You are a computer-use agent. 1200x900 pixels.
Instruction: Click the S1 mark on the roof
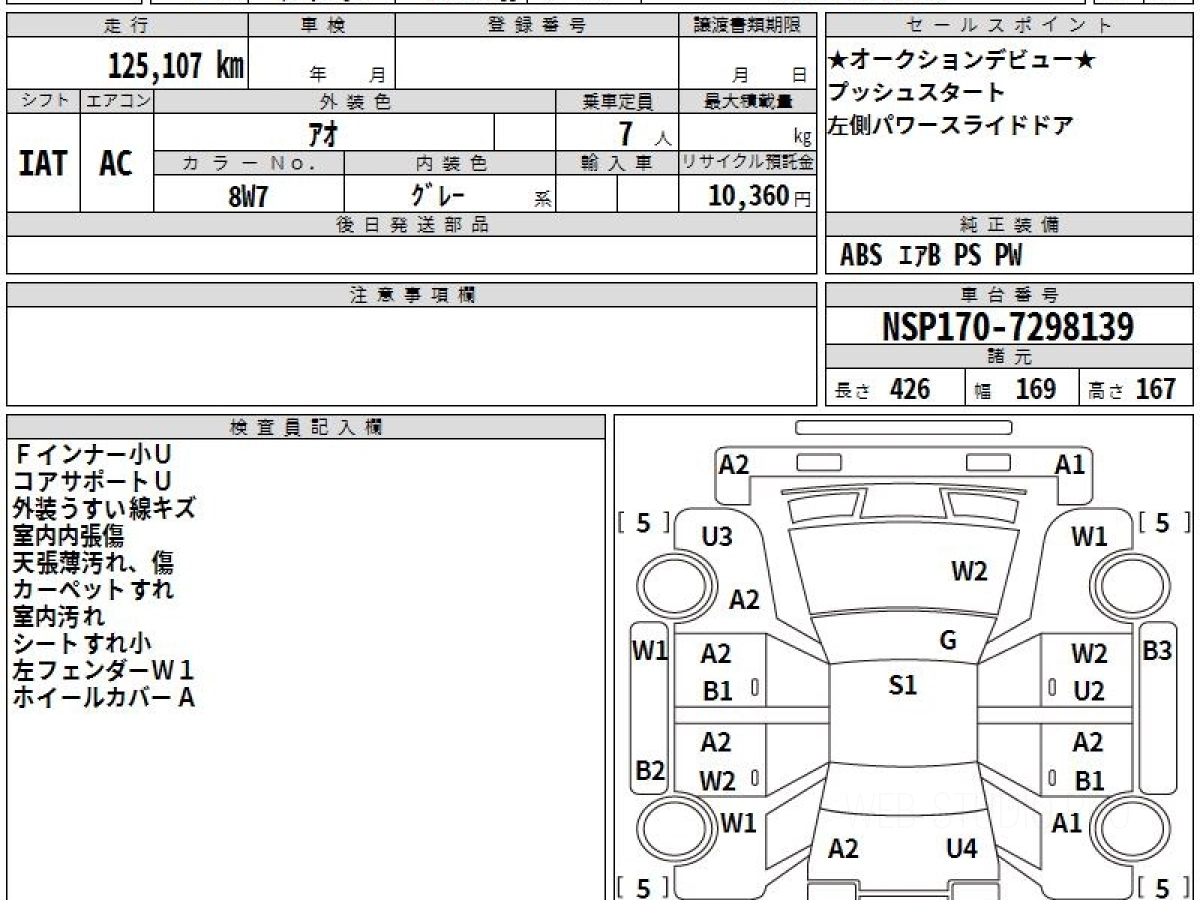pos(903,686)
